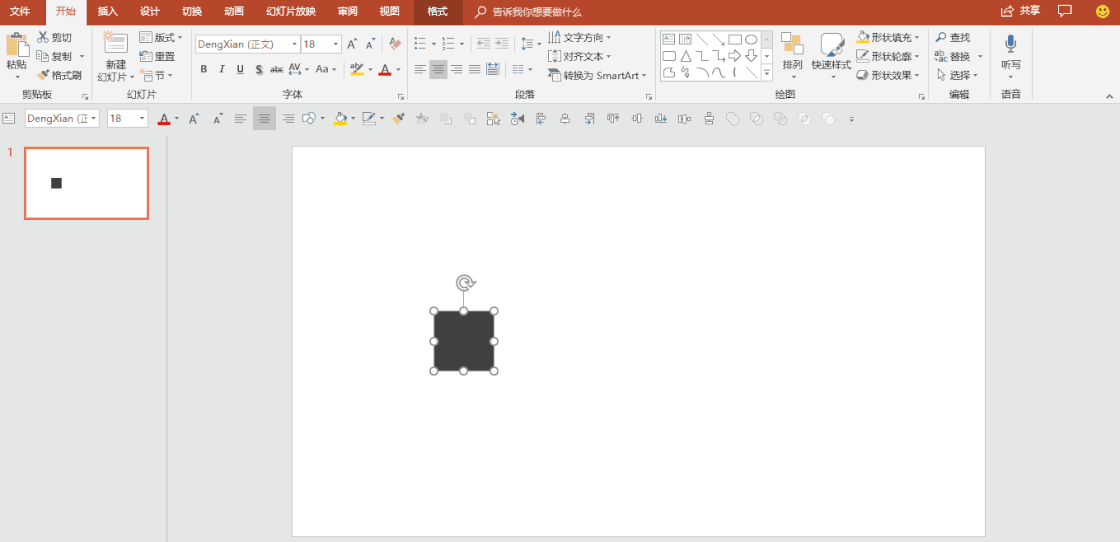Click the Dictate (听写) microphone icon
Image resolution: width=1120 pixels, height=542 pixels.
(1010, 44)
